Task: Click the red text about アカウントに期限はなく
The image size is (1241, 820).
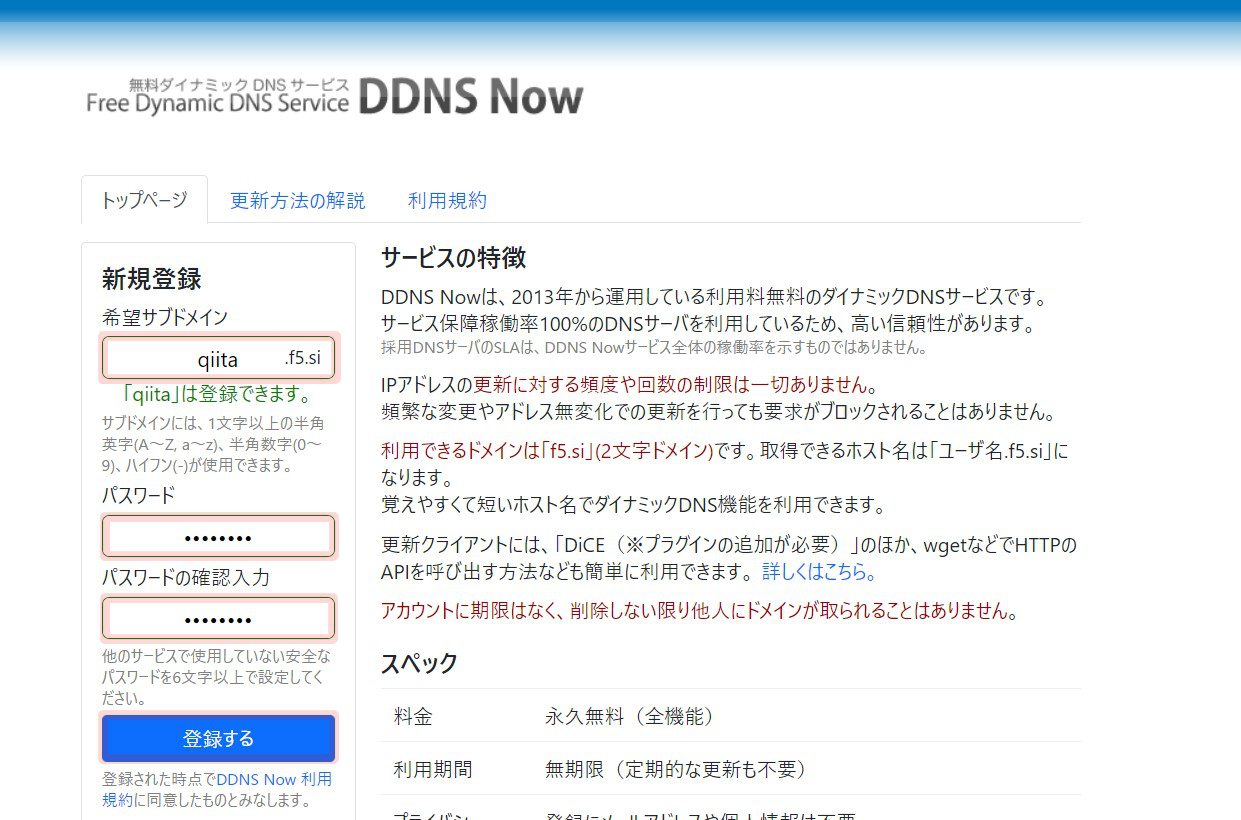Action: 700,611
